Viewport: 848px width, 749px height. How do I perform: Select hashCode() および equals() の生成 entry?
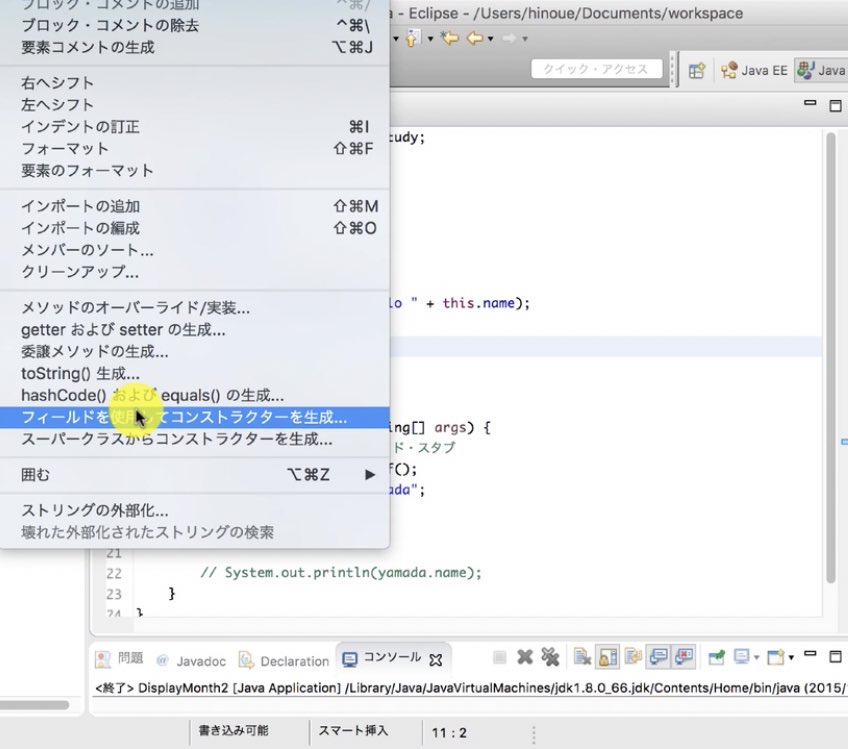195,395
